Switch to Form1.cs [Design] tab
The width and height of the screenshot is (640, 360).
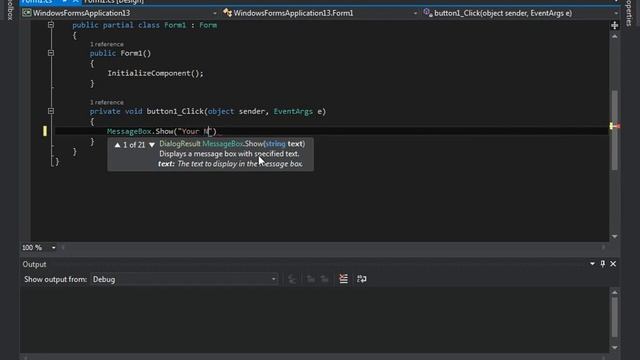tap(114, 2)
